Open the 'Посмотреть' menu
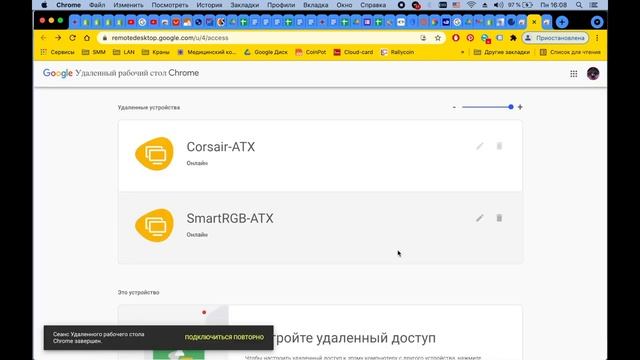Screen dimensions: 640x360 170,5
